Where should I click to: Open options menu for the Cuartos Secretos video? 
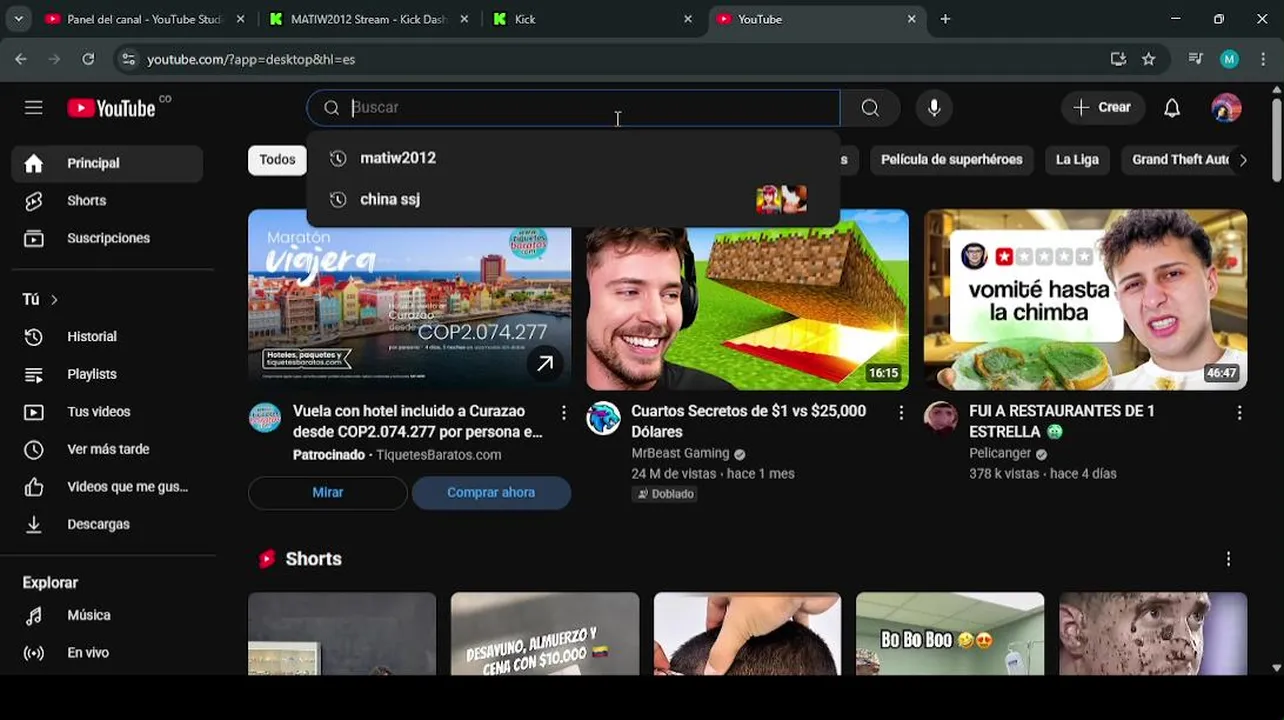pos(901,413)
